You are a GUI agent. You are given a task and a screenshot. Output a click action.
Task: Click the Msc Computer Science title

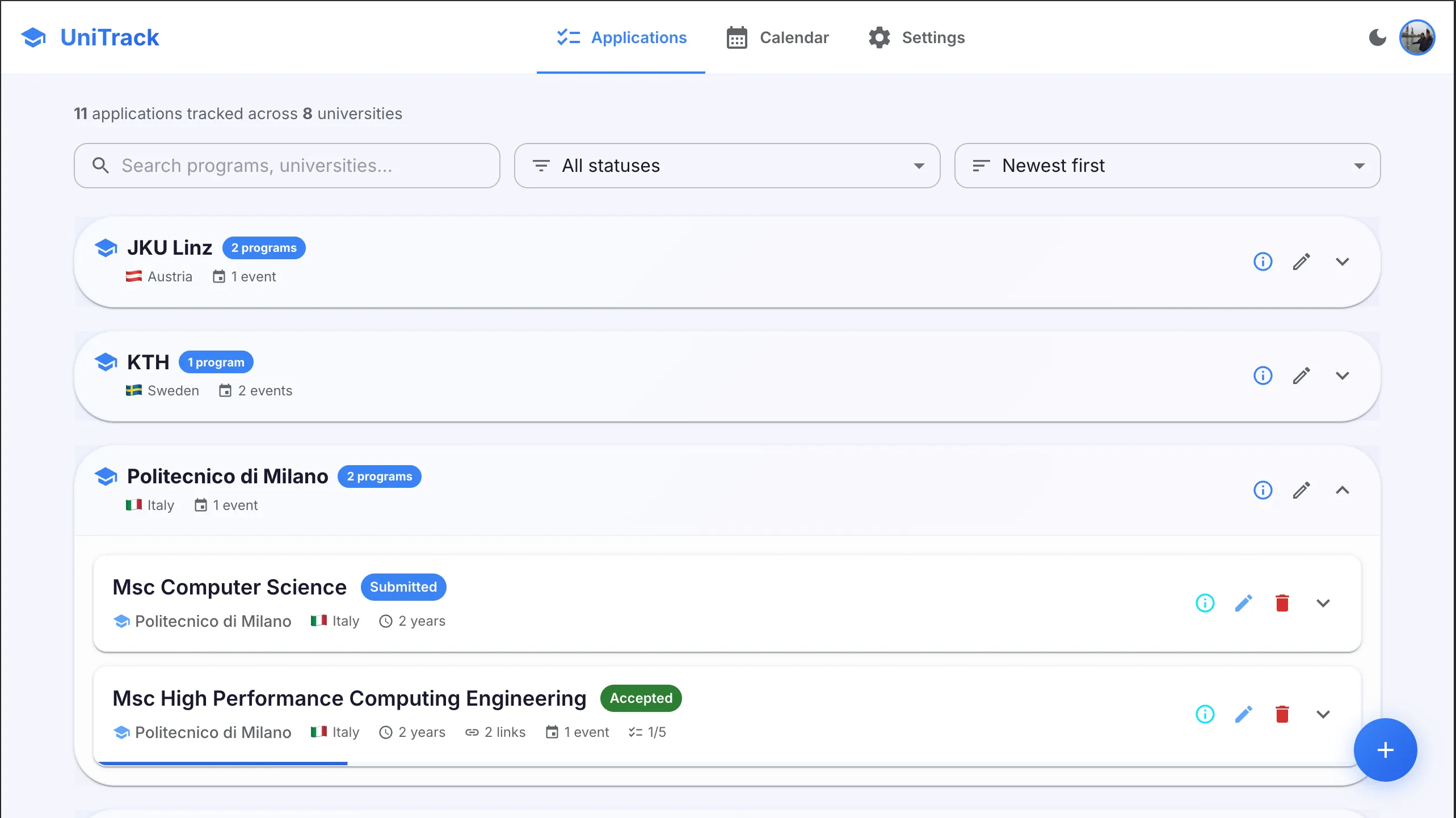click(x=229, y=587)
